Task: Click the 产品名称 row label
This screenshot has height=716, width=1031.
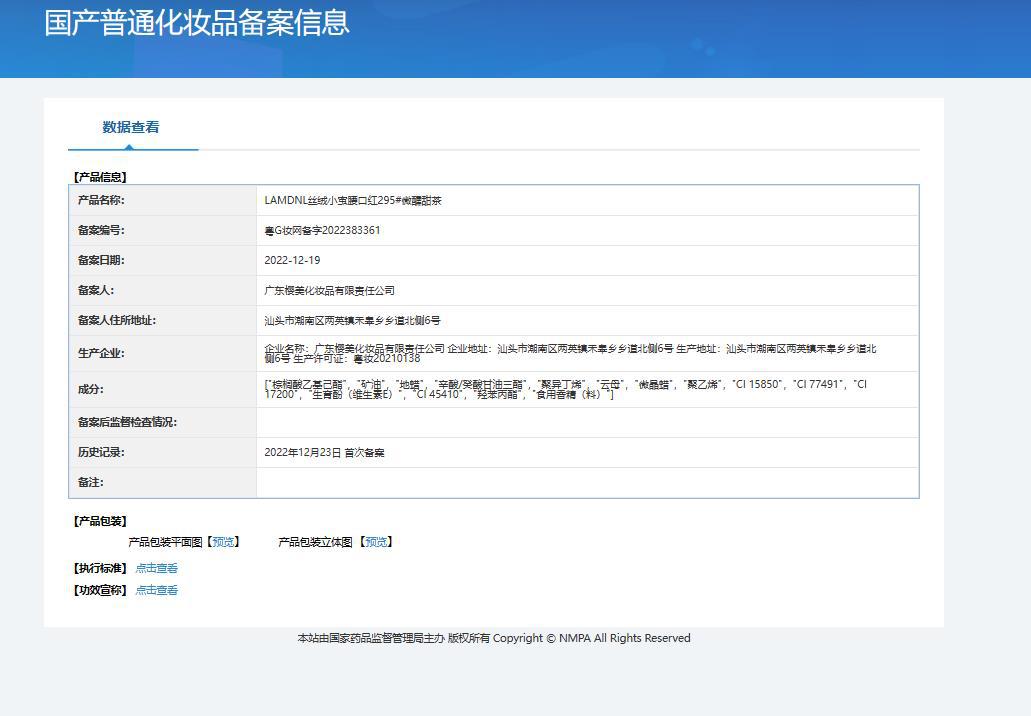Action: (x=101, y=201)
